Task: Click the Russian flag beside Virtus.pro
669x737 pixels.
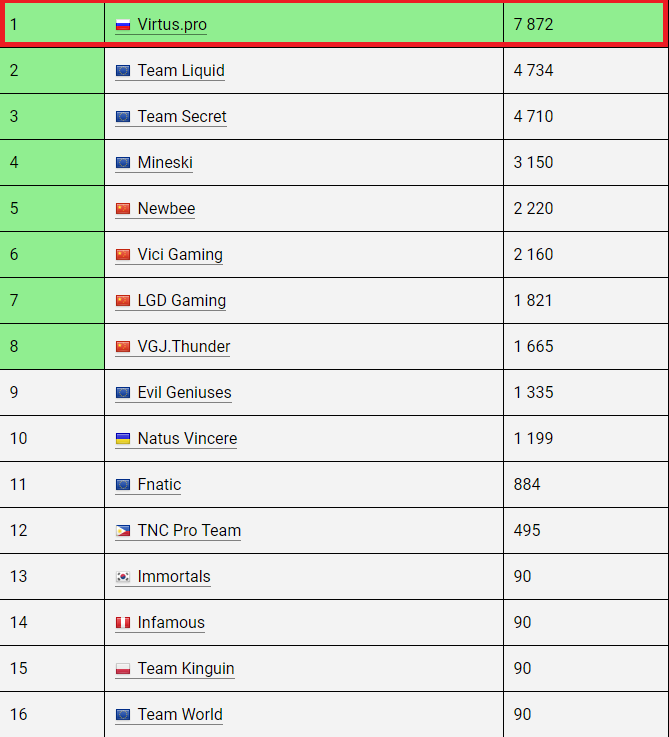Action: (123, 25)
